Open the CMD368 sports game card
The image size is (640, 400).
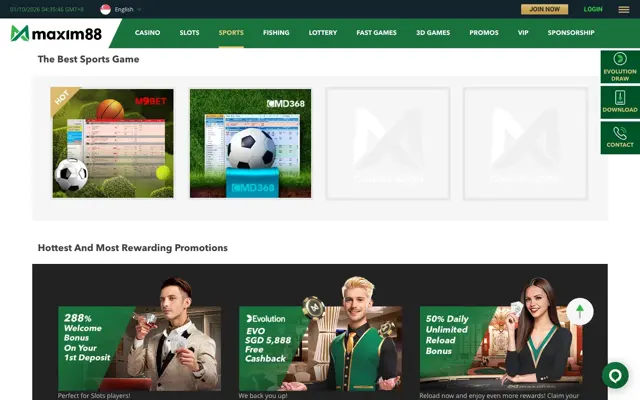point(250,143)
